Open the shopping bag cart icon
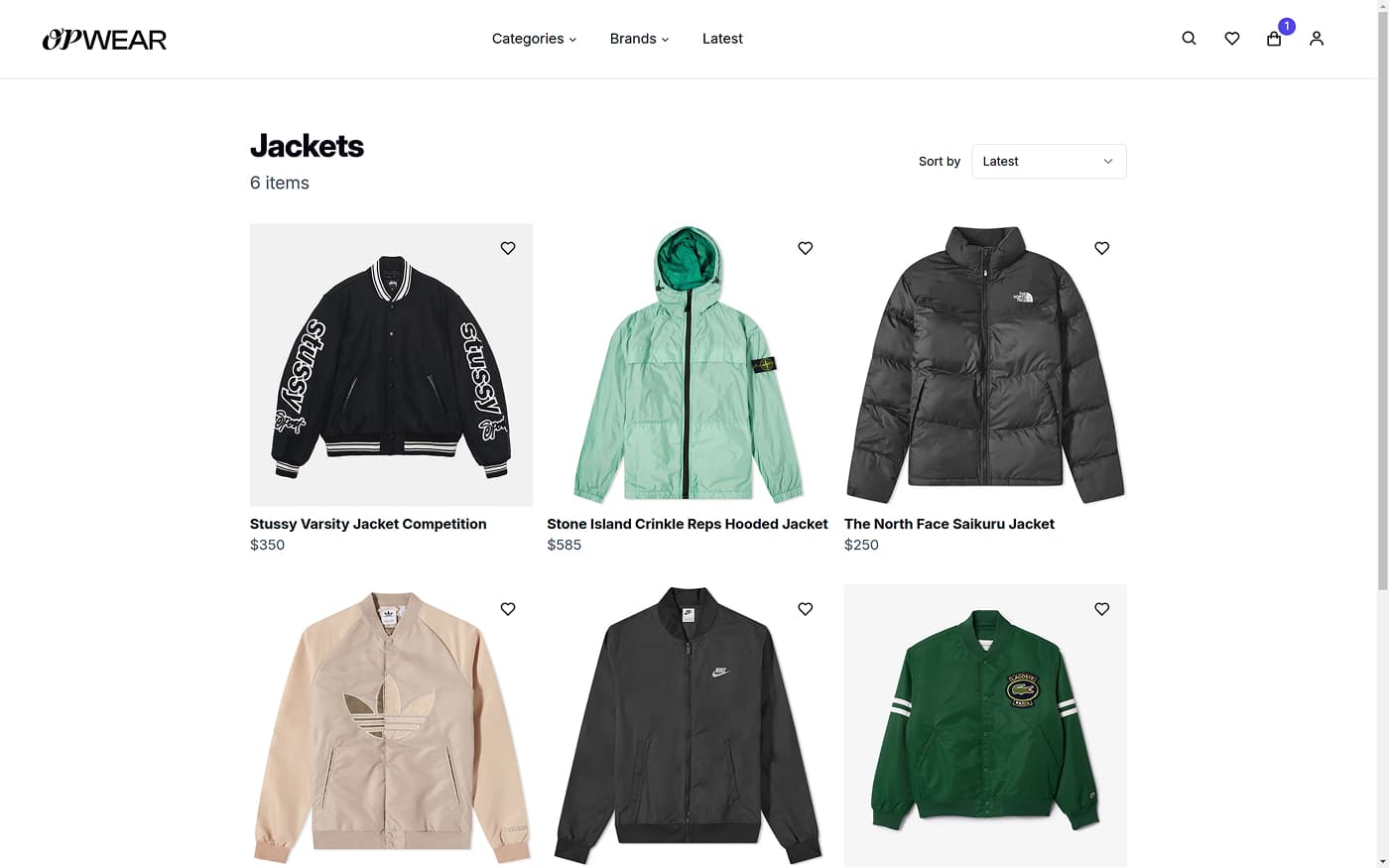 click(1274, 39)
